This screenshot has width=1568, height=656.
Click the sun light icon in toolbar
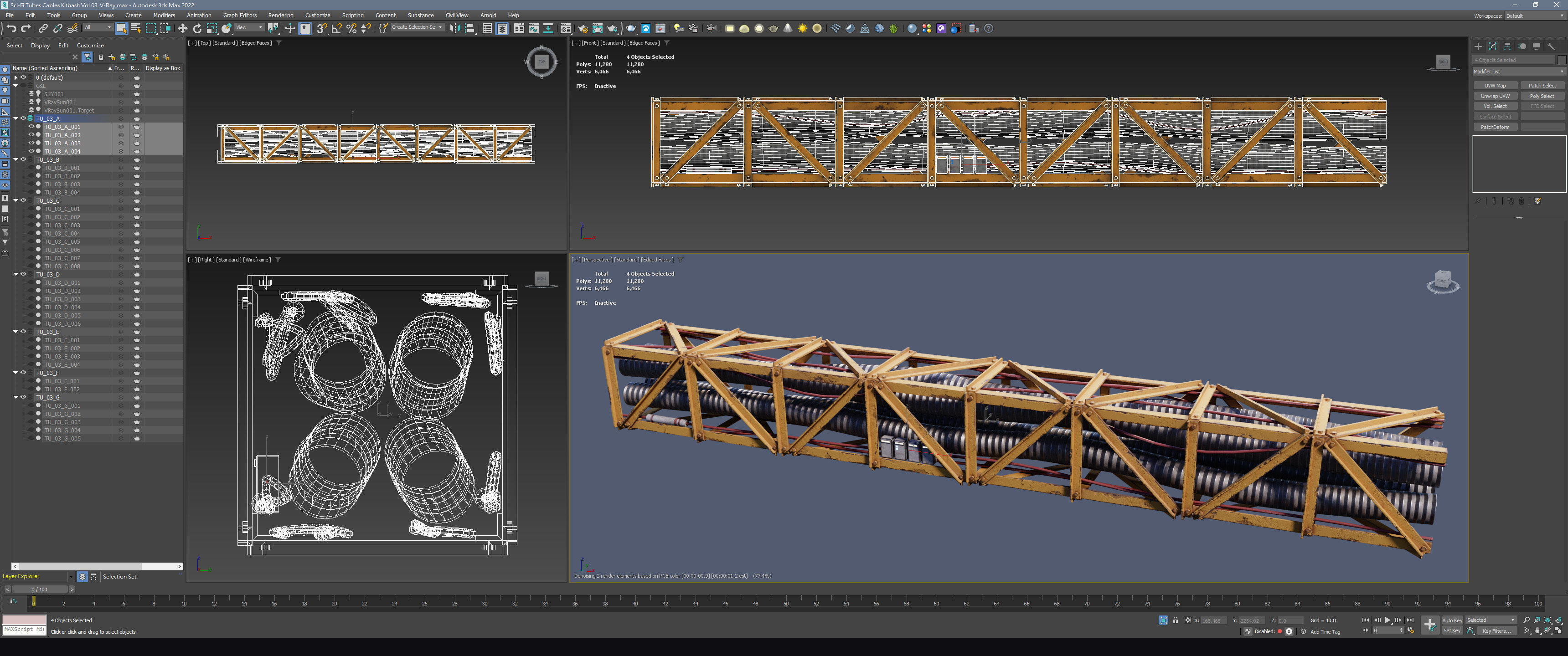(802, 29)
